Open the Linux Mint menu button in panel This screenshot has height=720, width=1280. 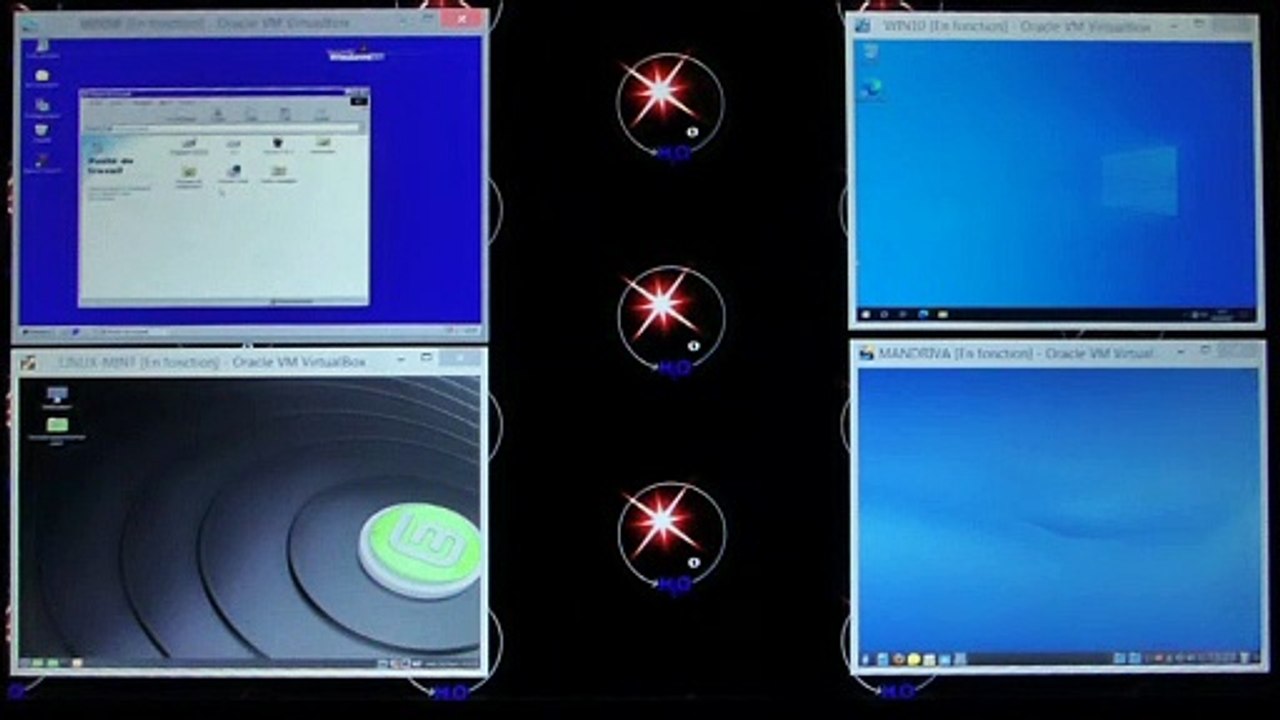pos(25,663)
